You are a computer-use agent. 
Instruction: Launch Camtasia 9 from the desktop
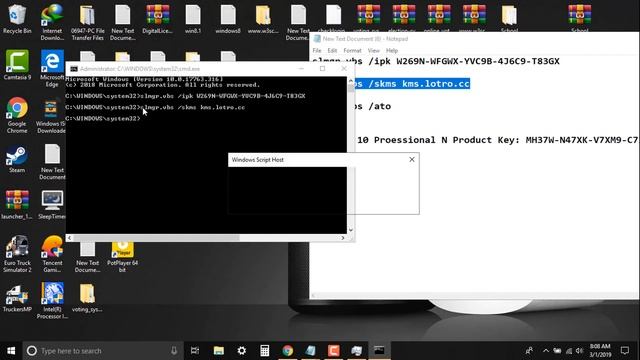[17, 65]
